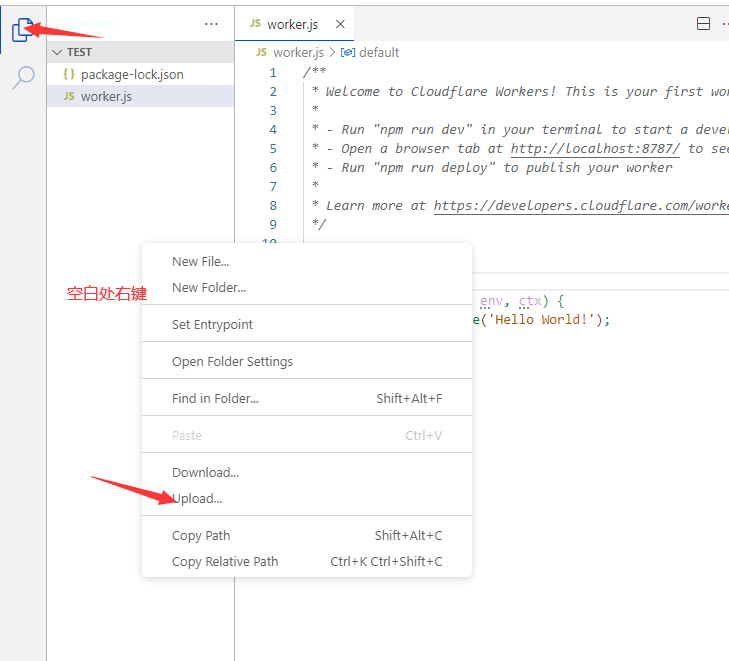Open the Search view in activity bar
This screenshot has height=661, width=729.
(22, 78)
